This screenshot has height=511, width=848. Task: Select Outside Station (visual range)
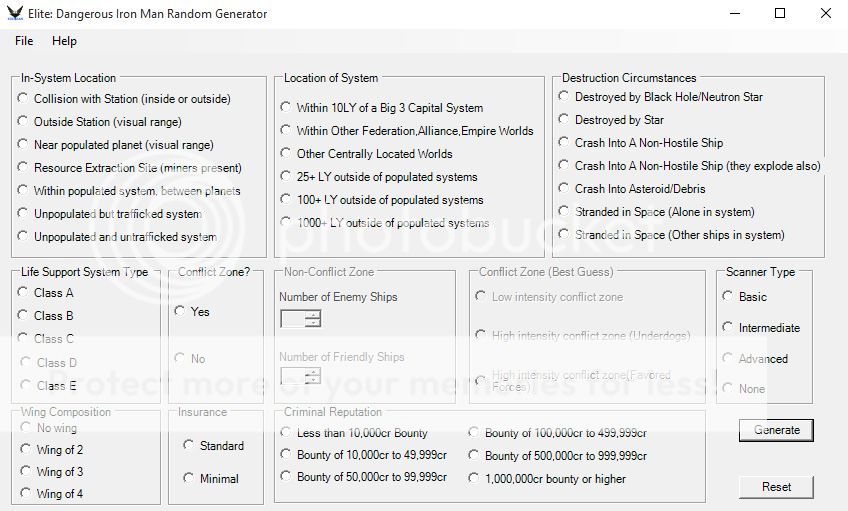100,122
